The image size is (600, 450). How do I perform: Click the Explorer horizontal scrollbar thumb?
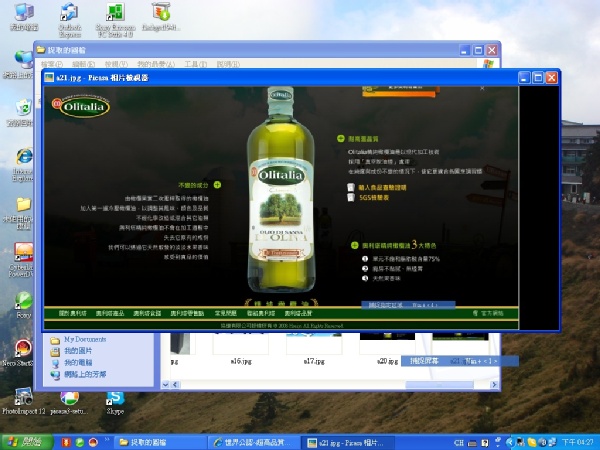coord(439,385)
